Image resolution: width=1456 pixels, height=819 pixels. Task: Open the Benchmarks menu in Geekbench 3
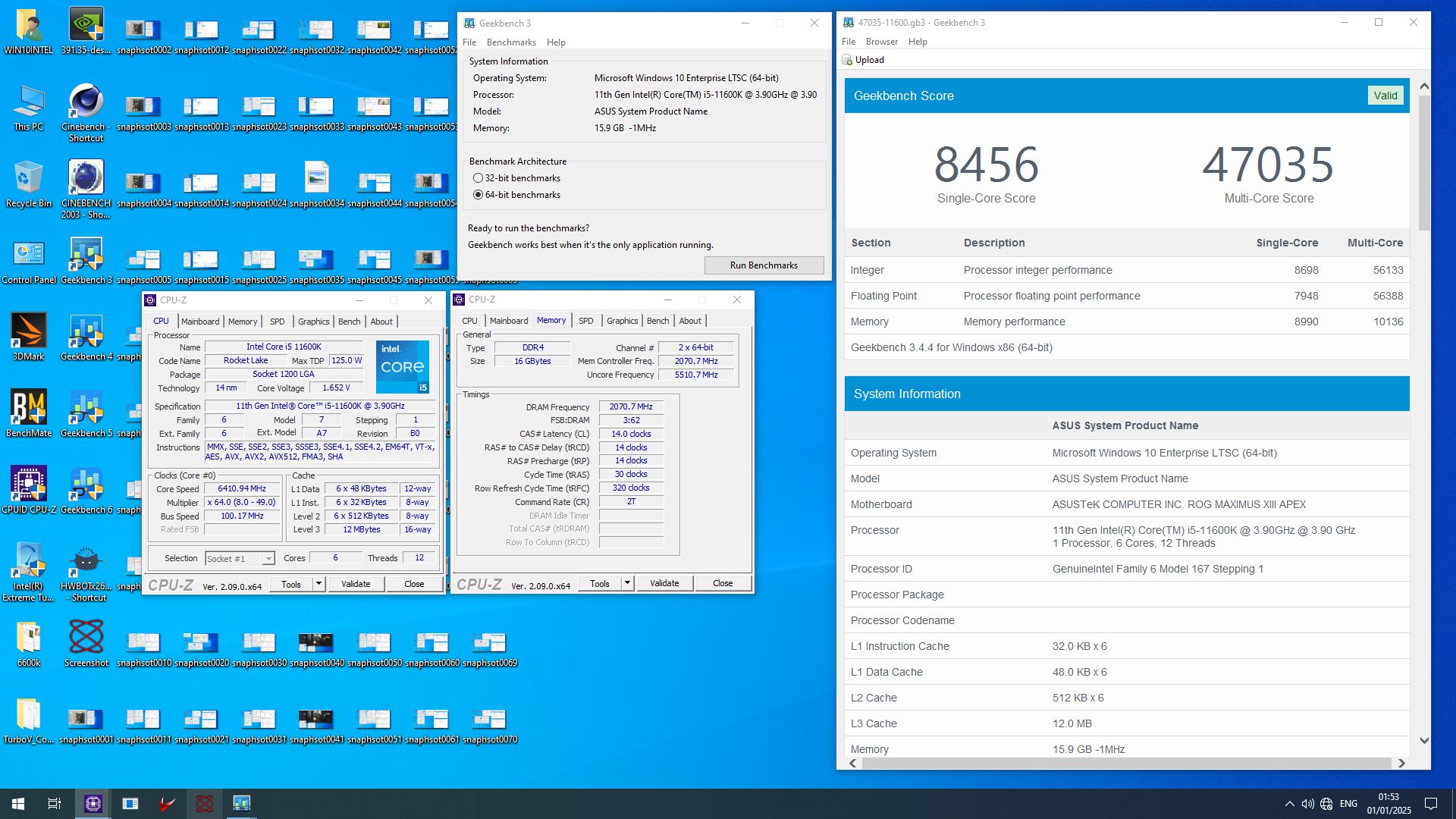pos(511,42)
